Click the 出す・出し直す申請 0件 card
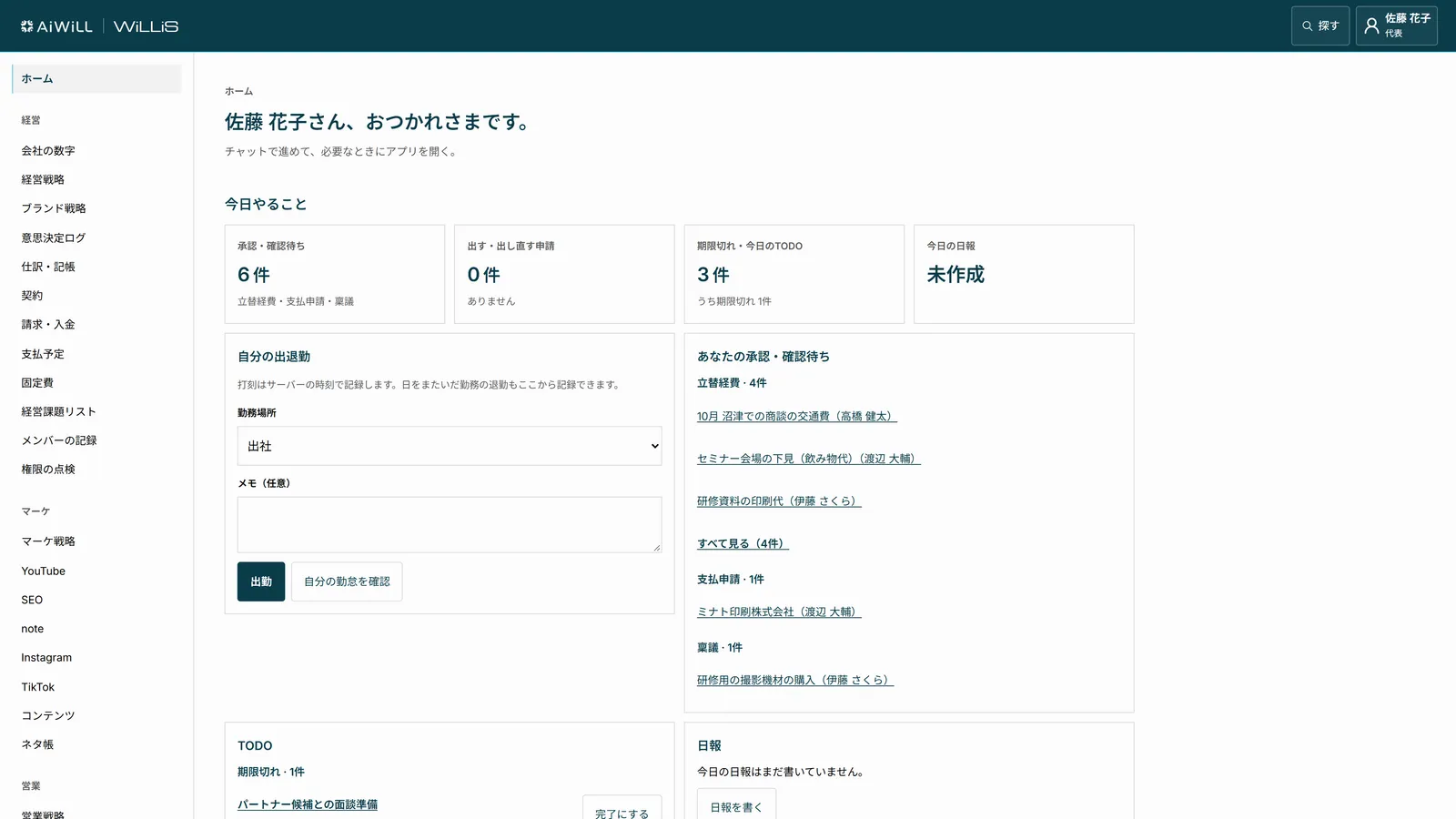Viewport: 1456px width, 819px height. pyautogui.click(x=564, y=274)
